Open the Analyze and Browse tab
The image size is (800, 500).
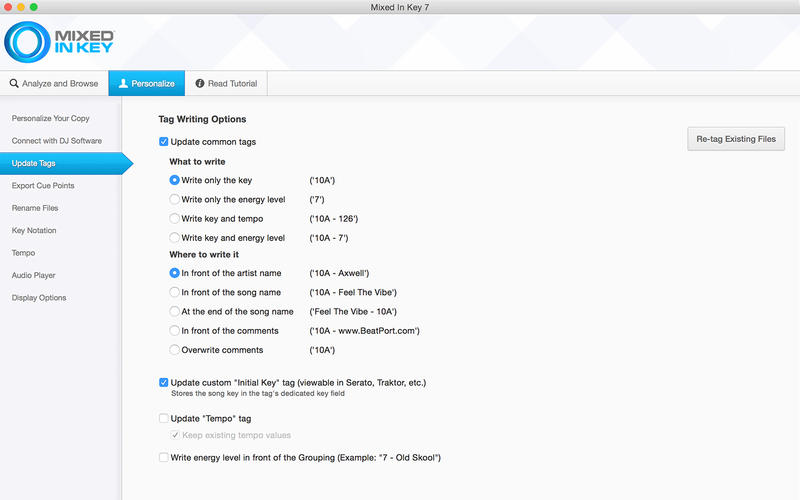click(54, 83)
